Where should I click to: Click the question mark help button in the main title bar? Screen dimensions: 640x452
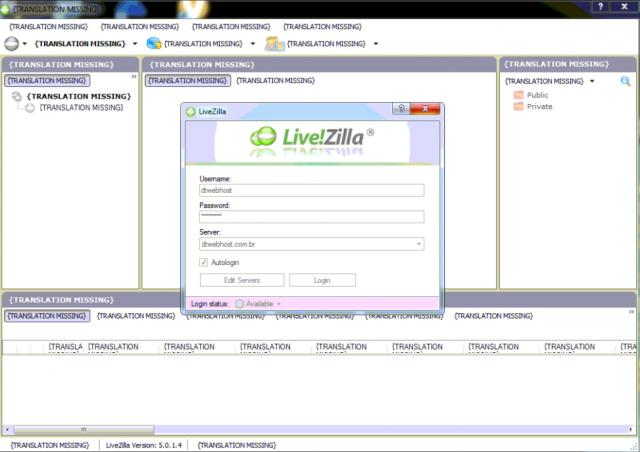(600, 6)
